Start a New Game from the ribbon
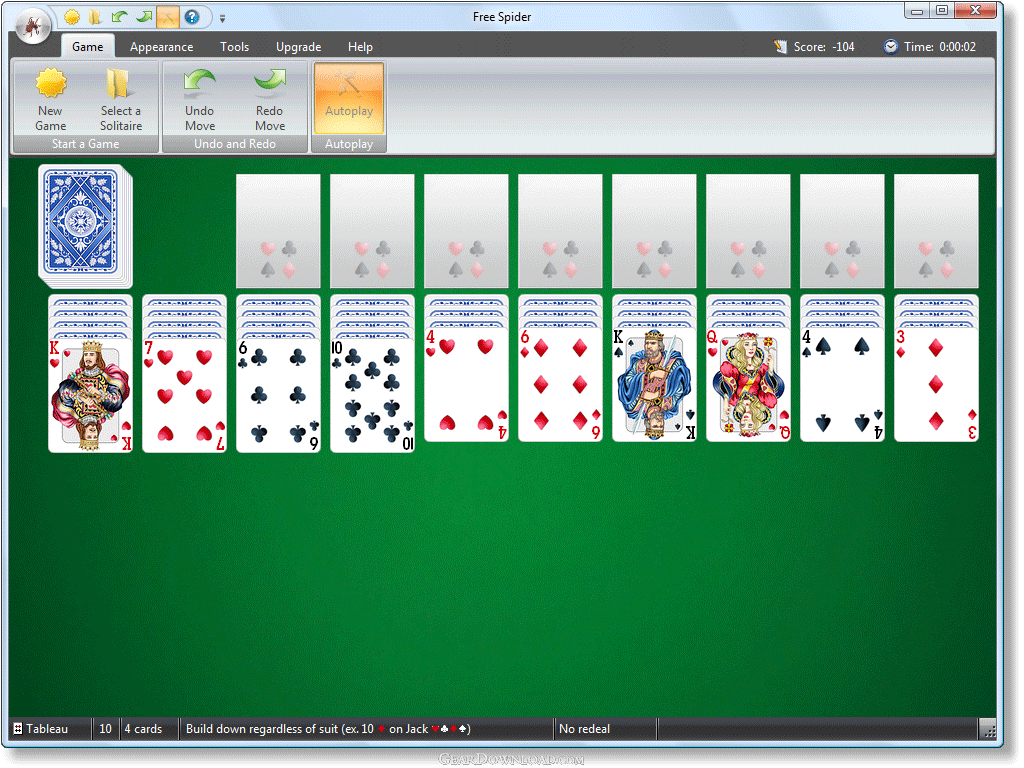 [50, 99]
